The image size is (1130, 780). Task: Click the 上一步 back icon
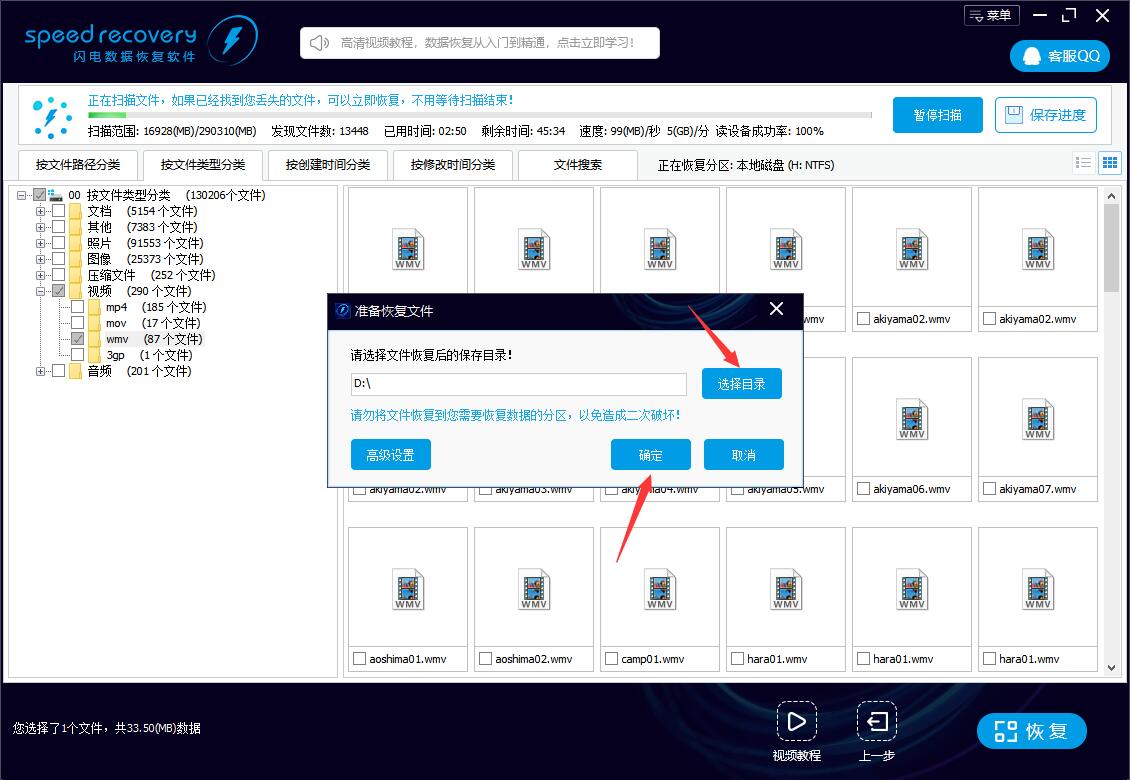(x=876, y=722)
